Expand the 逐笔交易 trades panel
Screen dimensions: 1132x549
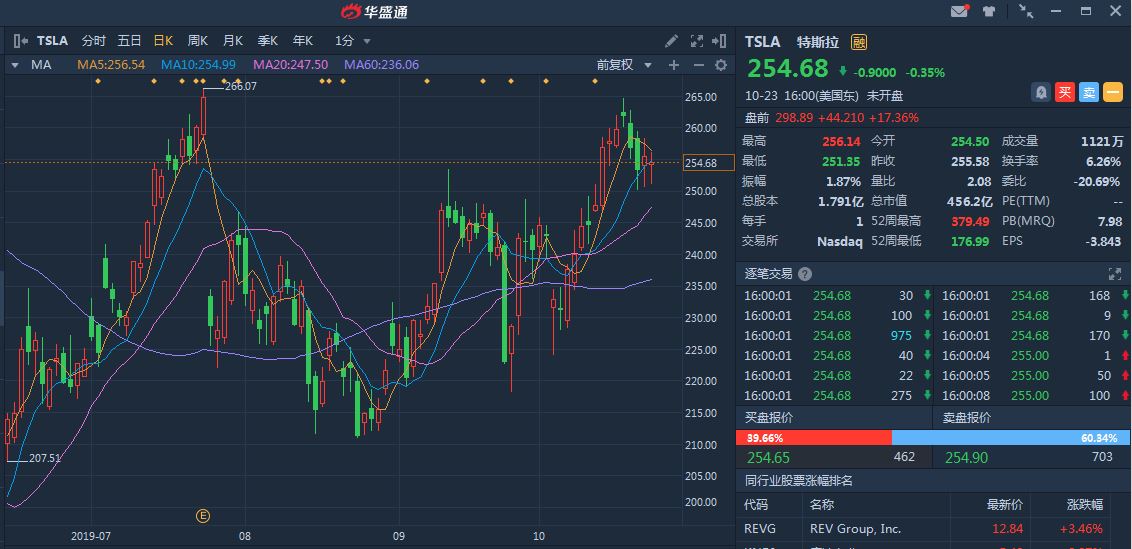[1115, 273]
